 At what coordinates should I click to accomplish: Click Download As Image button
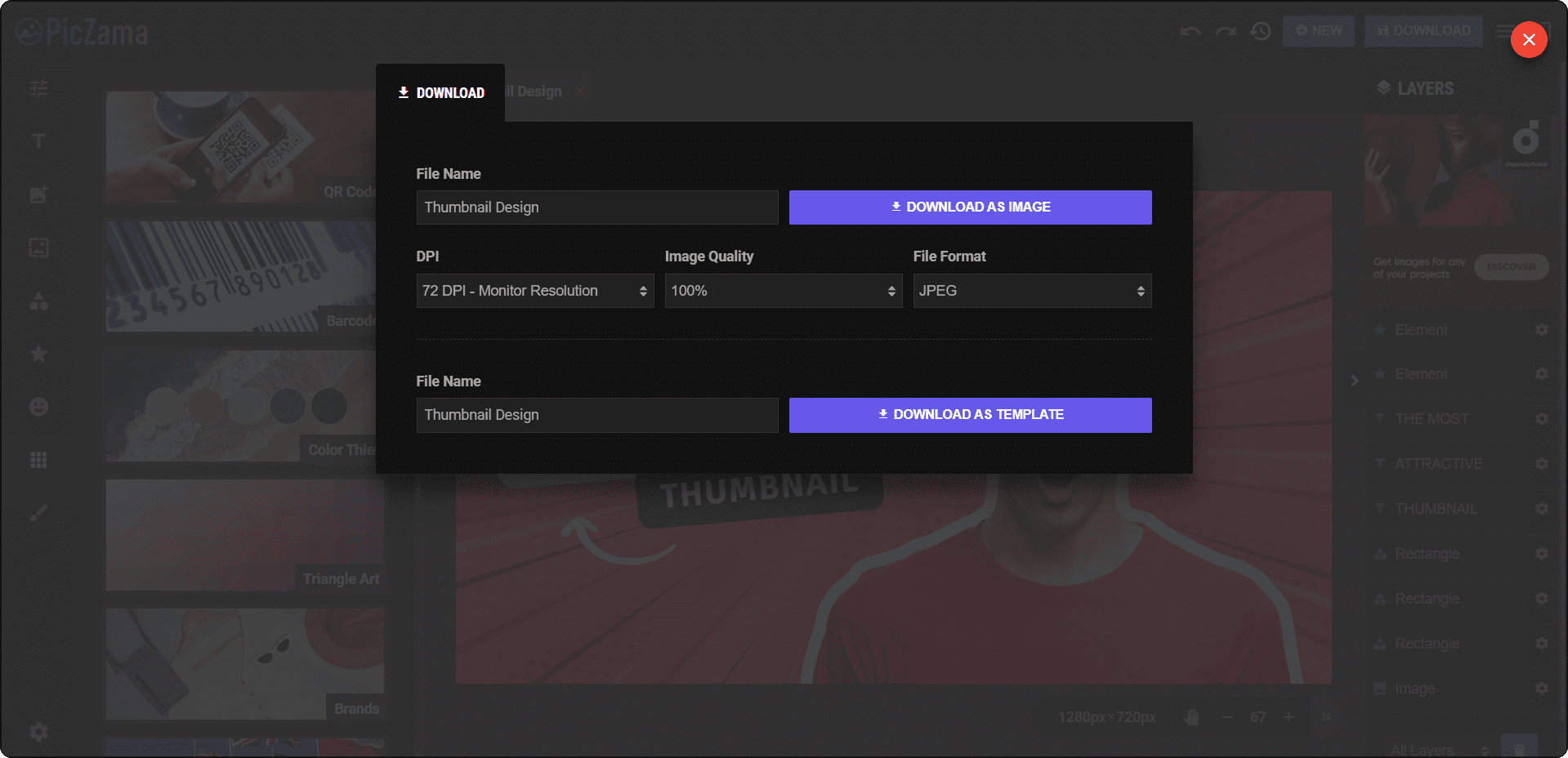970,207
